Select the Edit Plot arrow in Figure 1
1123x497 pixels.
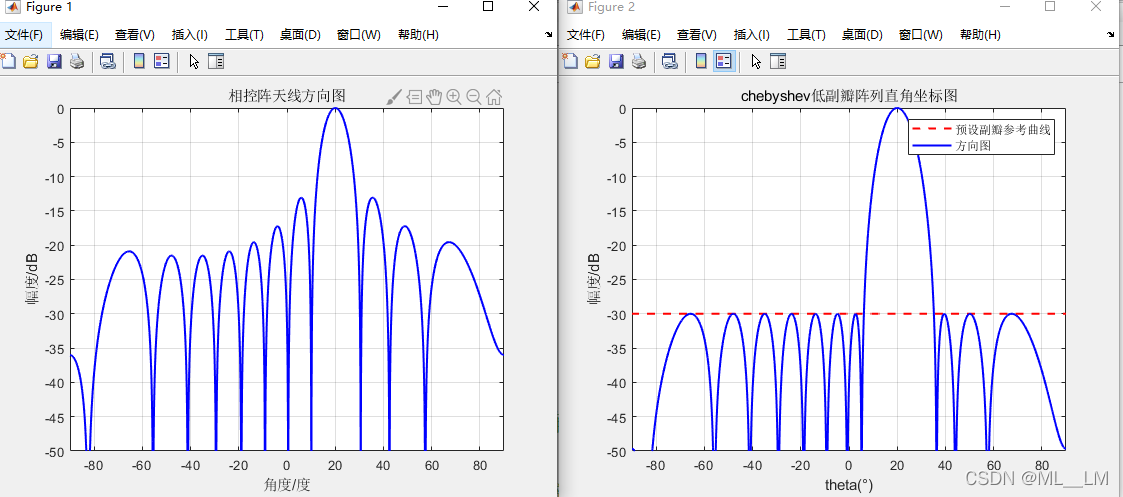tap(194, 61)
